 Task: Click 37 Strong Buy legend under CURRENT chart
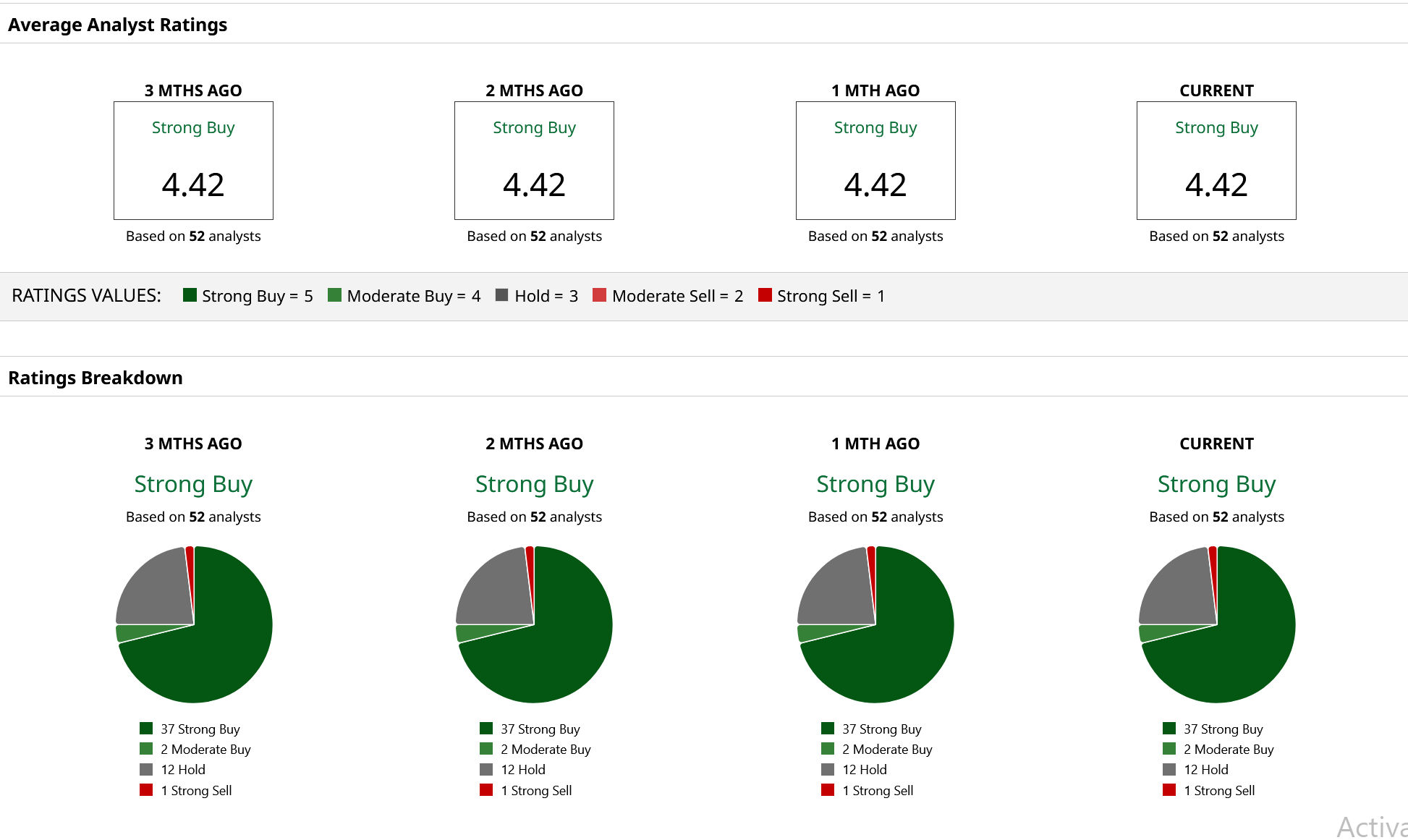tap(1223, 729)
